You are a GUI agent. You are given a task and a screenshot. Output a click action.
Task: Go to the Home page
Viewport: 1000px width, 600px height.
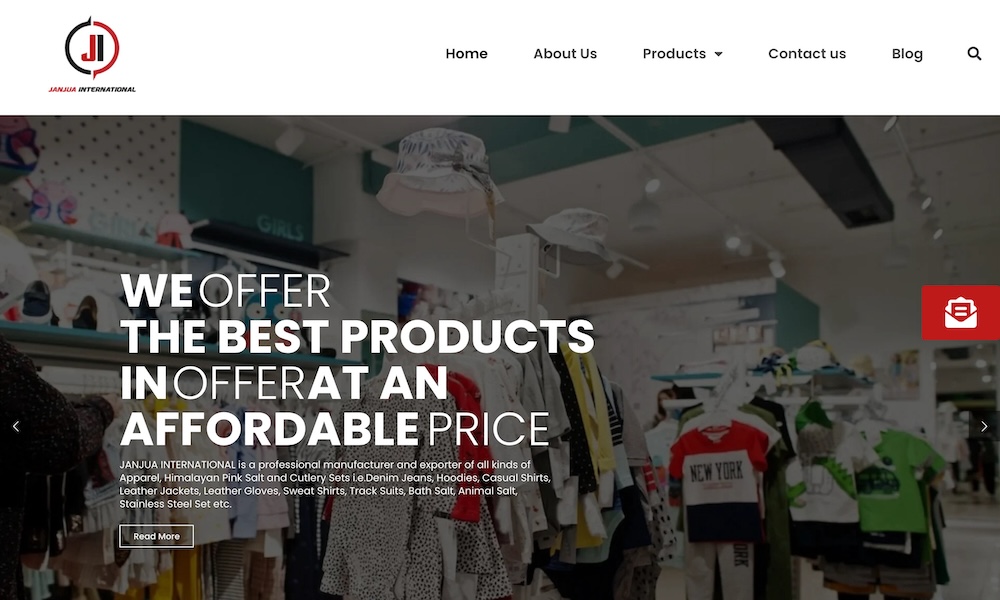pyautogui.click(x=466, y=54)
